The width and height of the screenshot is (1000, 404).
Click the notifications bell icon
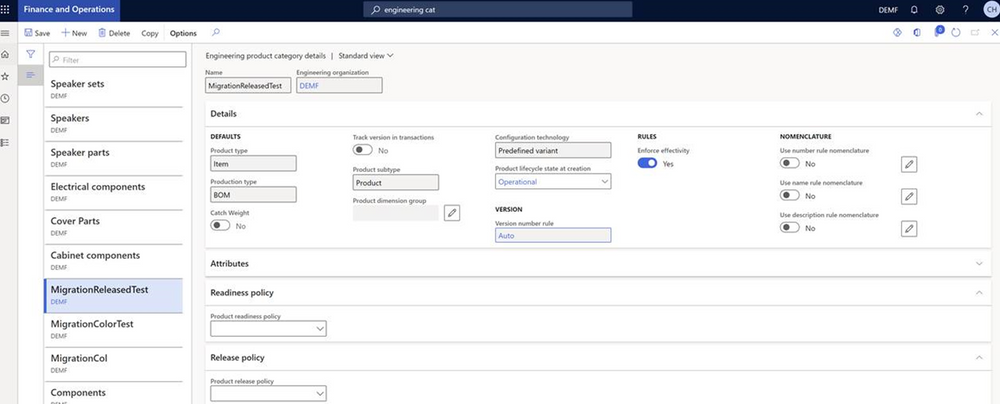click(x=915, y=10)
